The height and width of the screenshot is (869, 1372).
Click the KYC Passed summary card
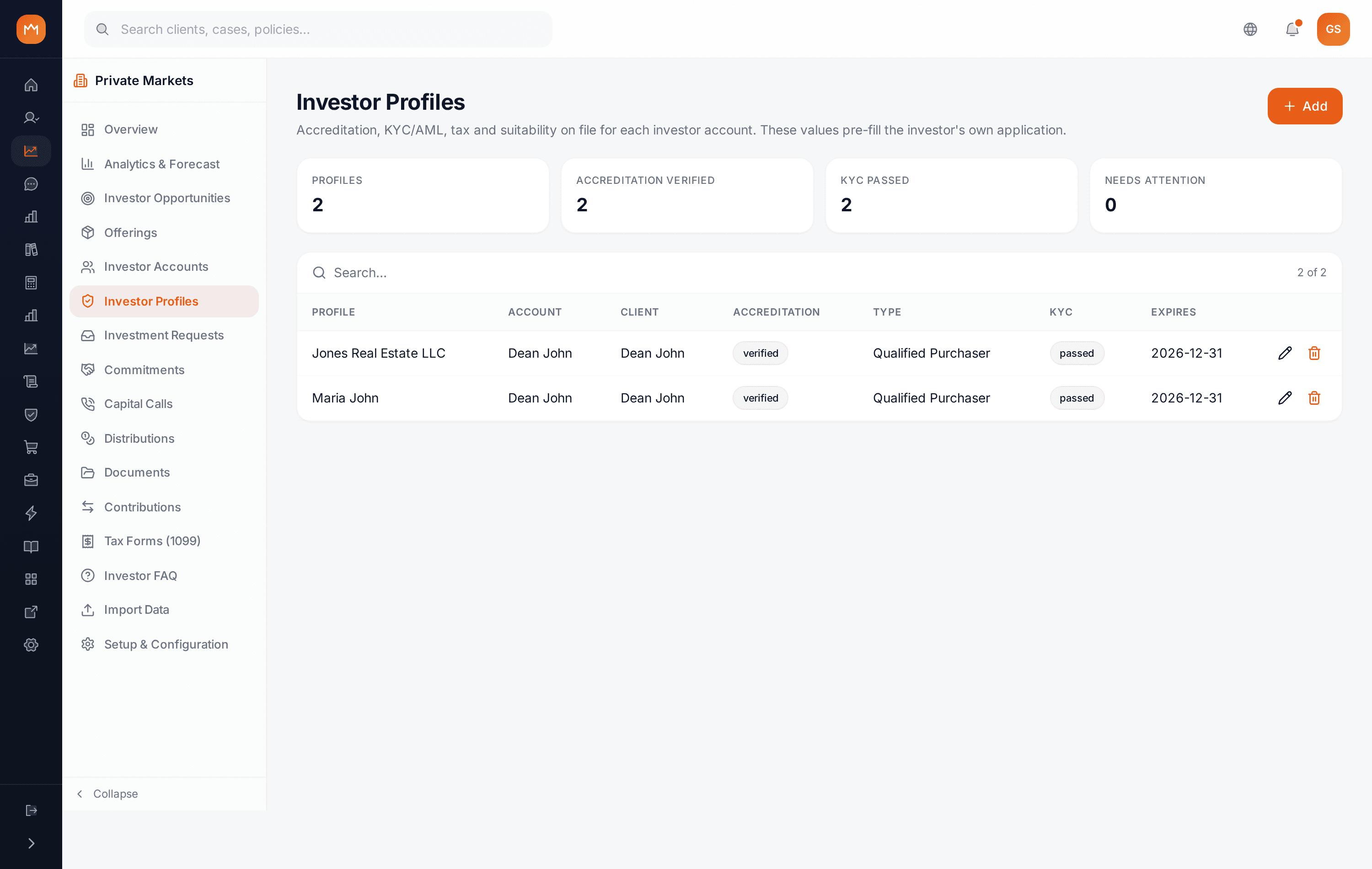point(952,195)
